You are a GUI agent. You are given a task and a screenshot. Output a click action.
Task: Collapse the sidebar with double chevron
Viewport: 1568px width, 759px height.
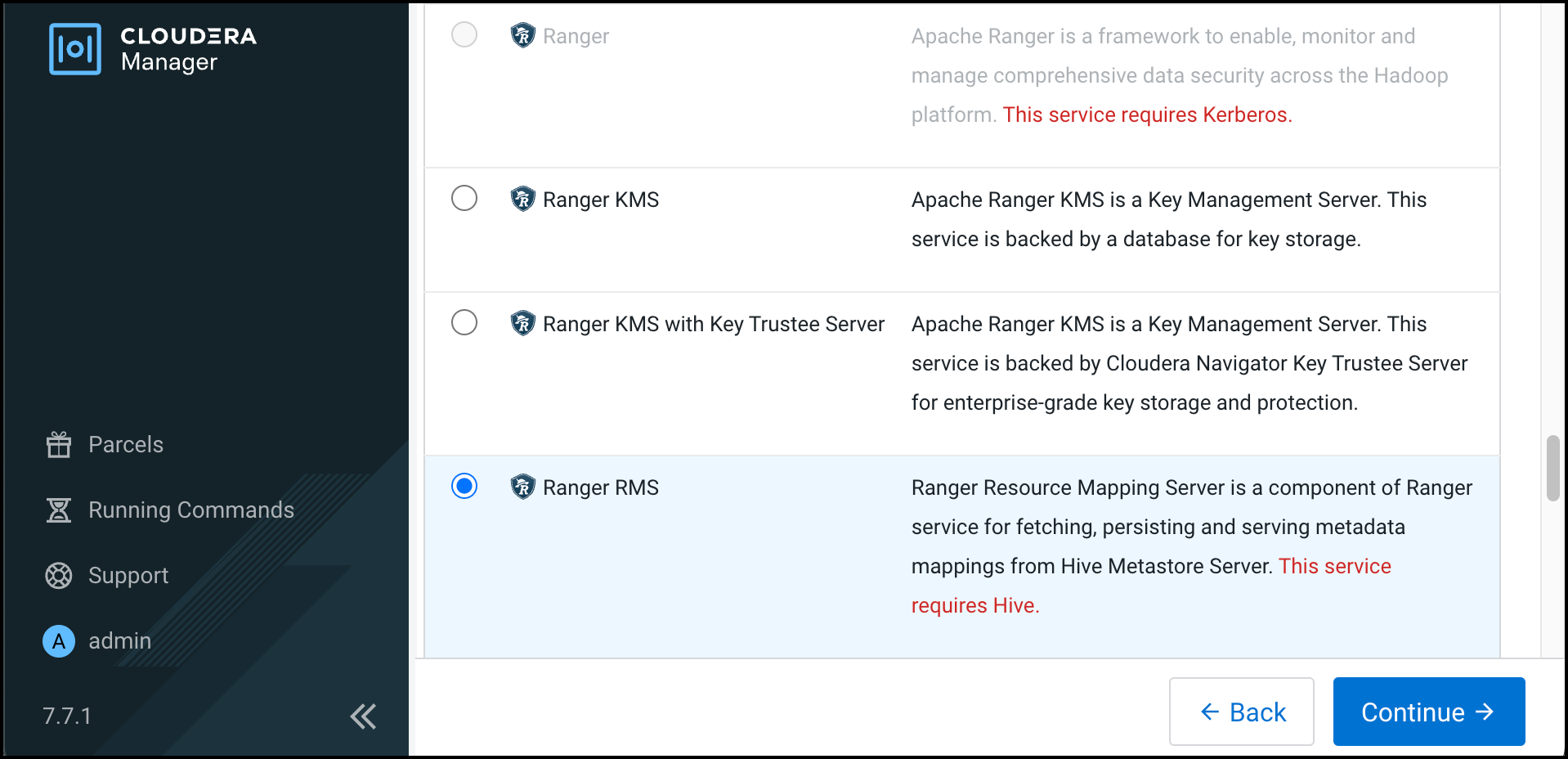click(x=363, y=716)
